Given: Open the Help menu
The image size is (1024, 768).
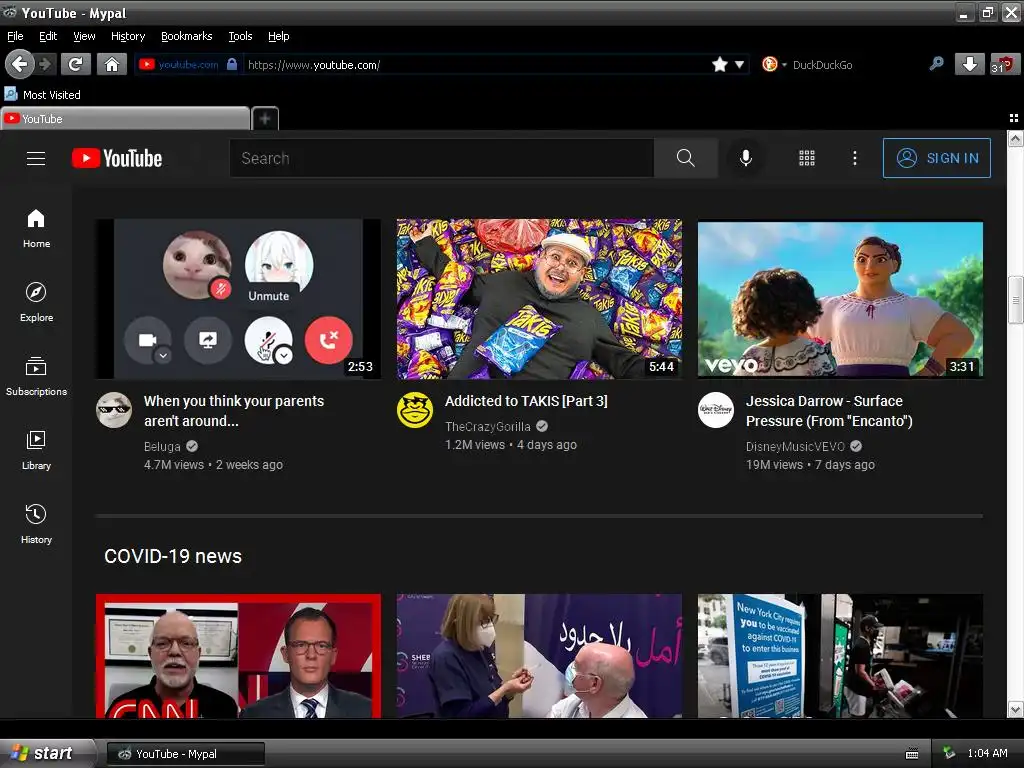Looking at the screenshot, I should (x=278, y=36).
